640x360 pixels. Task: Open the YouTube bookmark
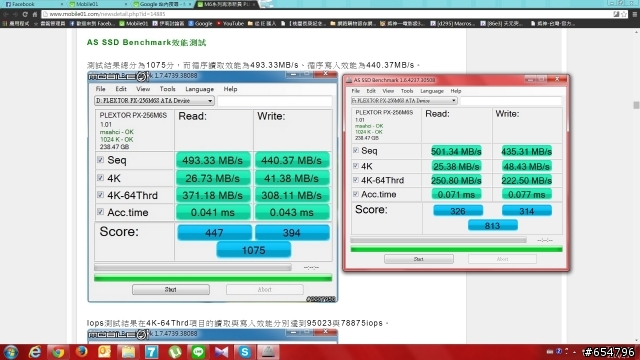tap(230, 24)
